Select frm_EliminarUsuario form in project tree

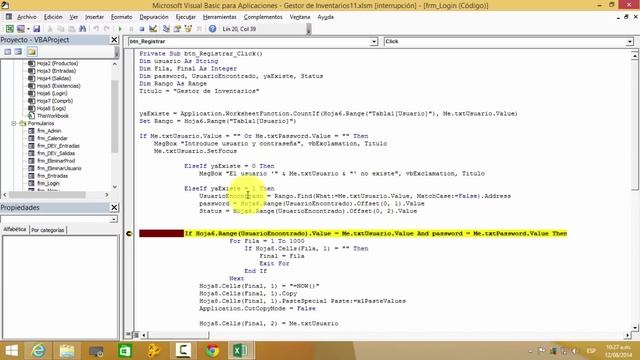click(x=59, y=168)
